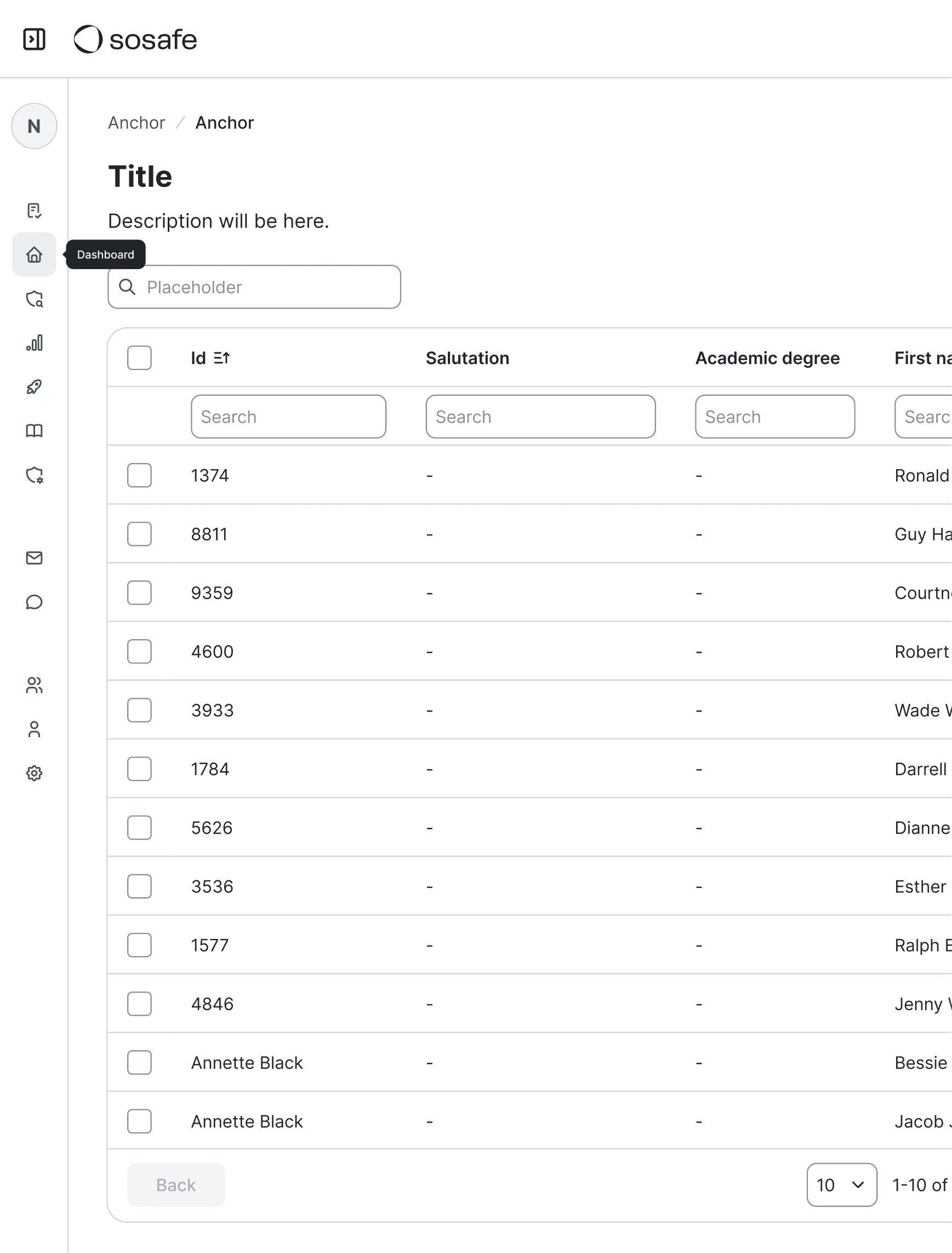952x1253 pixels.
Task: Go to Dashboard via the home icon
Action: point(34,254)
